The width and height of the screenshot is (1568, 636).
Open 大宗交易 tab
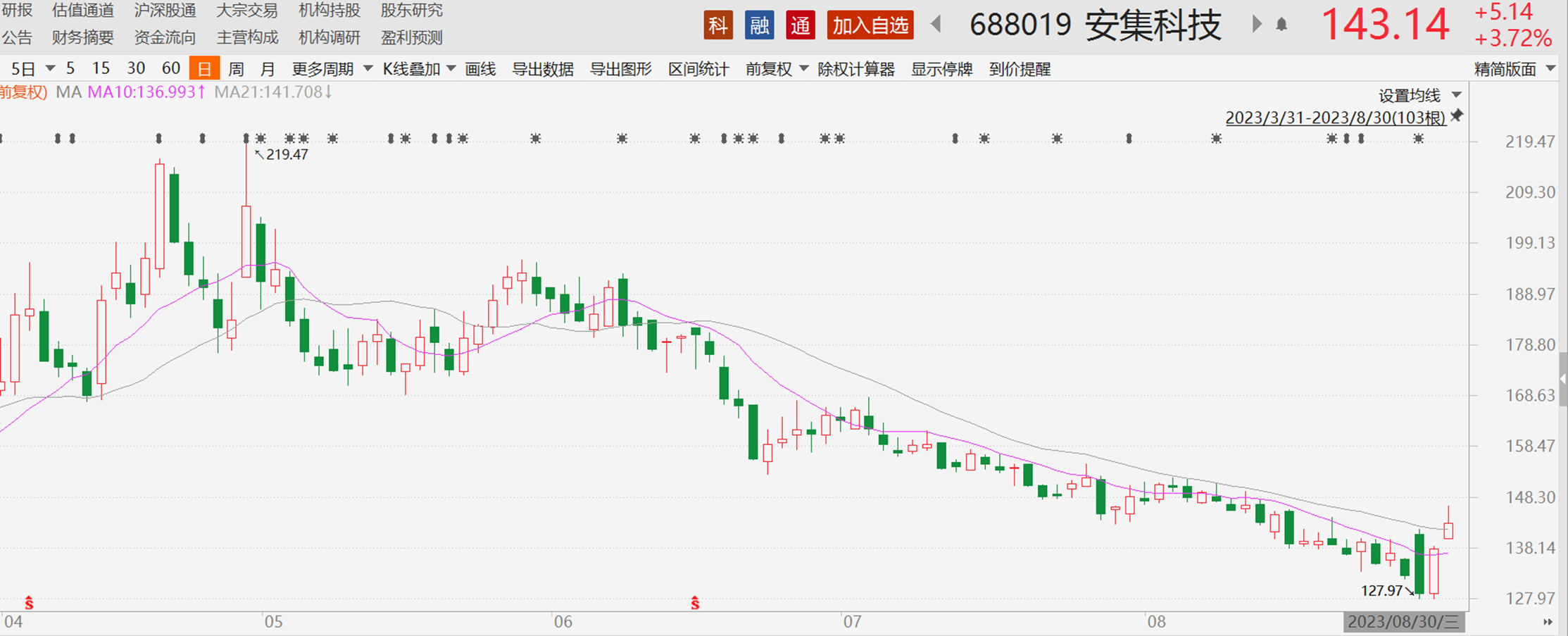point(246,11)
